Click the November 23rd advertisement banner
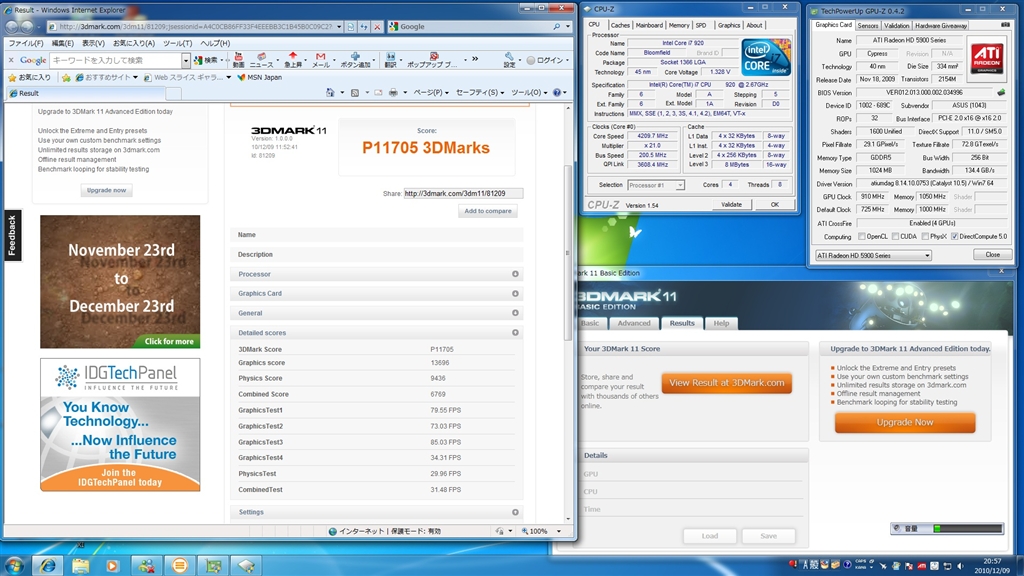1024x576 pixels. tap(120, 281)
